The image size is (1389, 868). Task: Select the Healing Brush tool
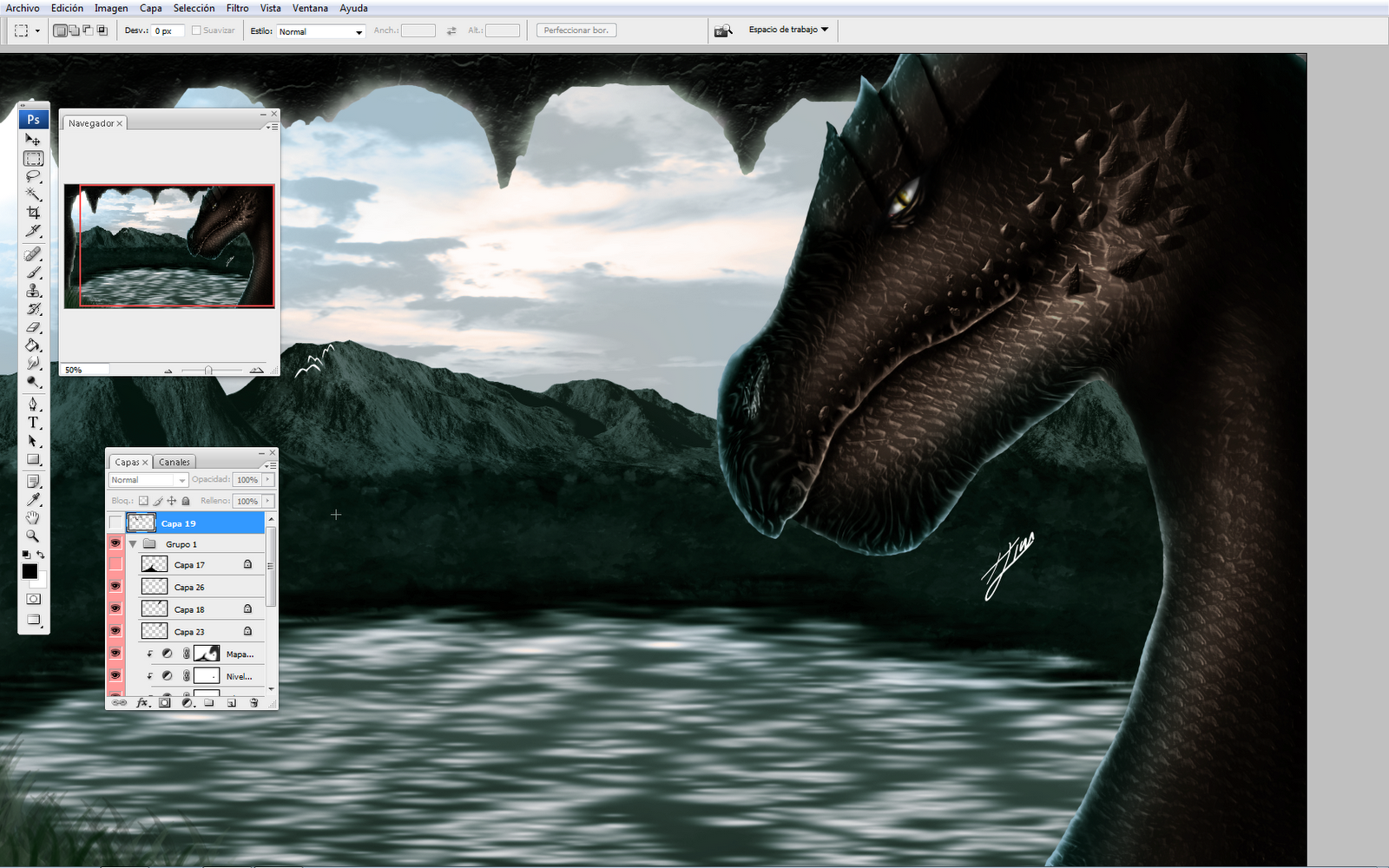point(33,254)
